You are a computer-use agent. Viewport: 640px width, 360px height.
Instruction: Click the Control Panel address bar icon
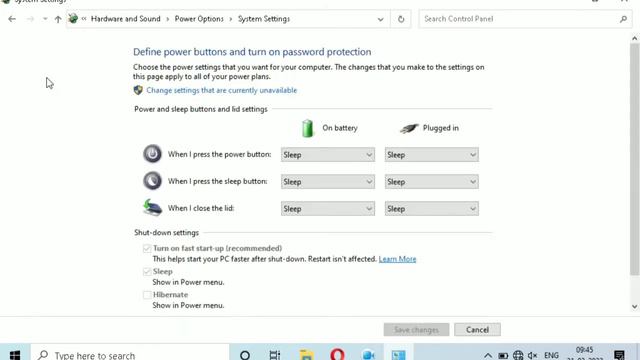(73, 18)
